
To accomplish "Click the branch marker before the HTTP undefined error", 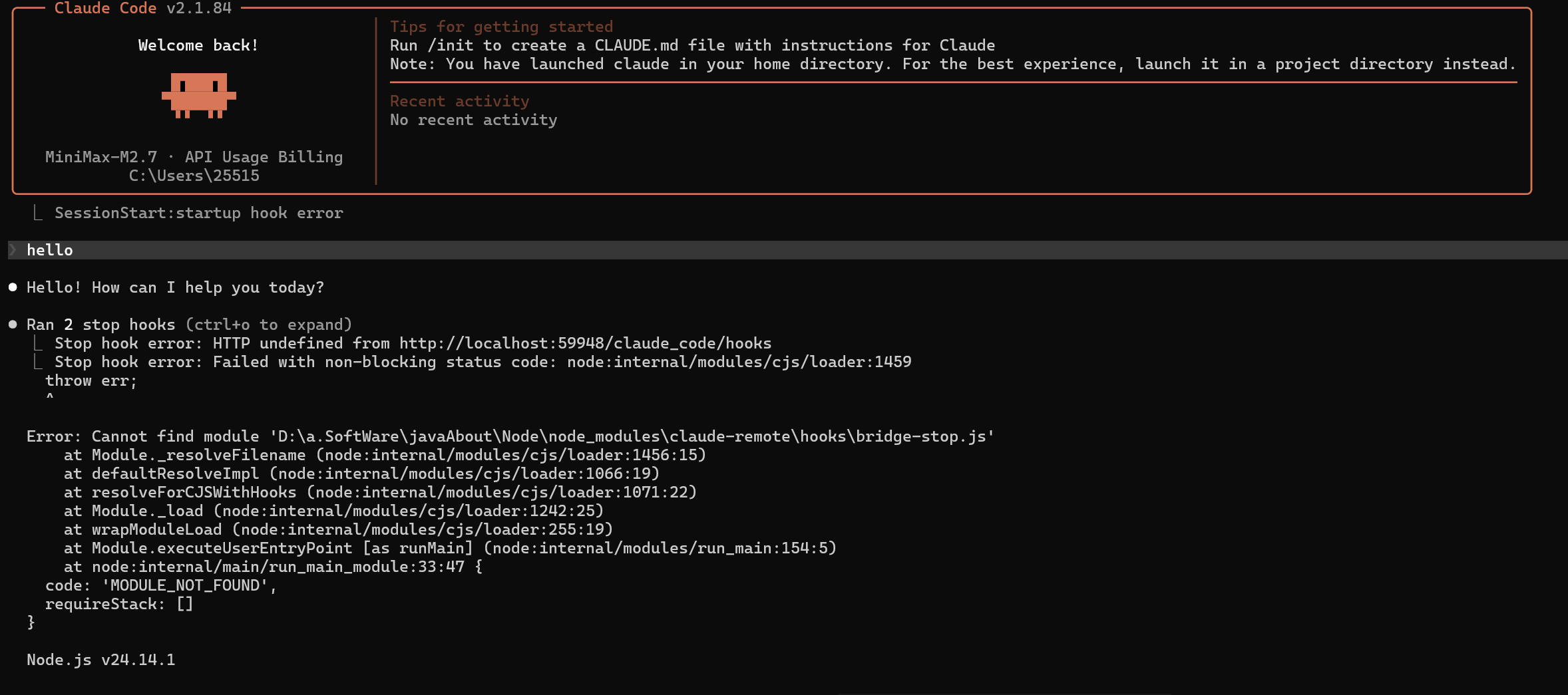I will [38, 343].
